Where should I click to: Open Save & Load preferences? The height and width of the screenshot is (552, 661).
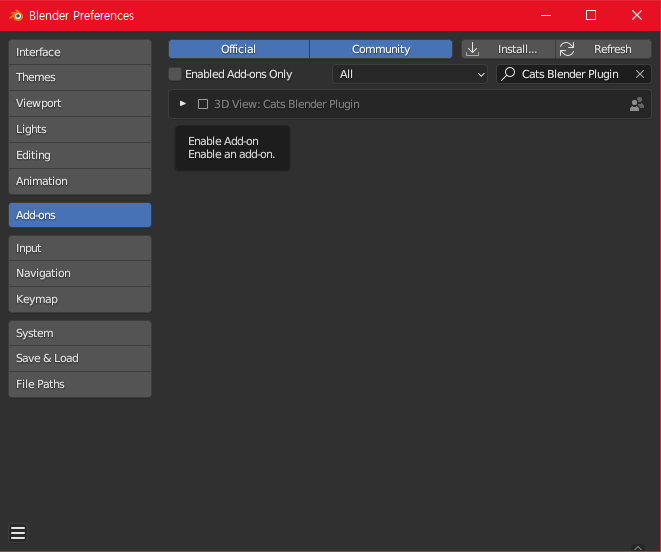pyautogui.click(x=80, y=358)
